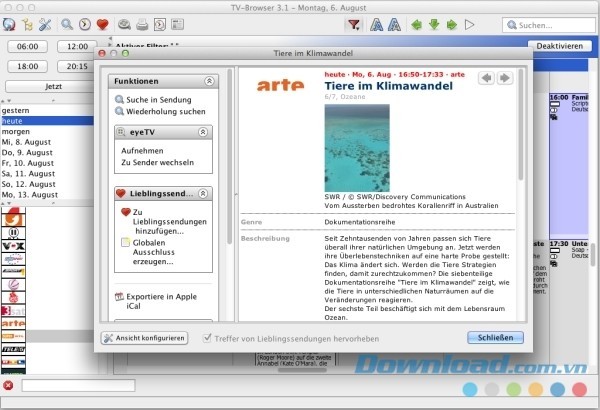600x410 pixels.
Task: Toggle 'Treffer von Lieblingssendungen hervorheben' checkbox
Action: 208,338
